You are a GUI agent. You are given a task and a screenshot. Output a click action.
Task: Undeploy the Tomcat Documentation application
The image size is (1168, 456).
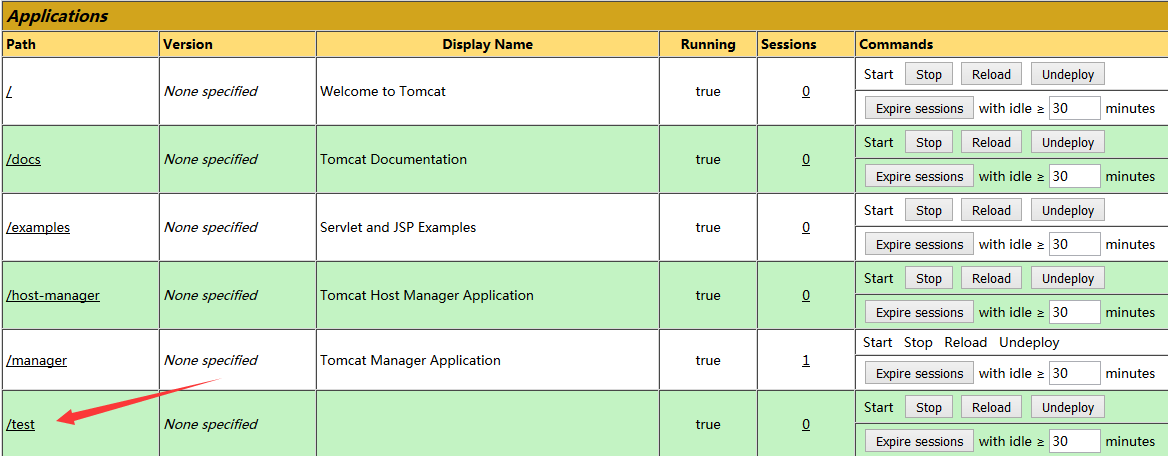point(1067,142)
